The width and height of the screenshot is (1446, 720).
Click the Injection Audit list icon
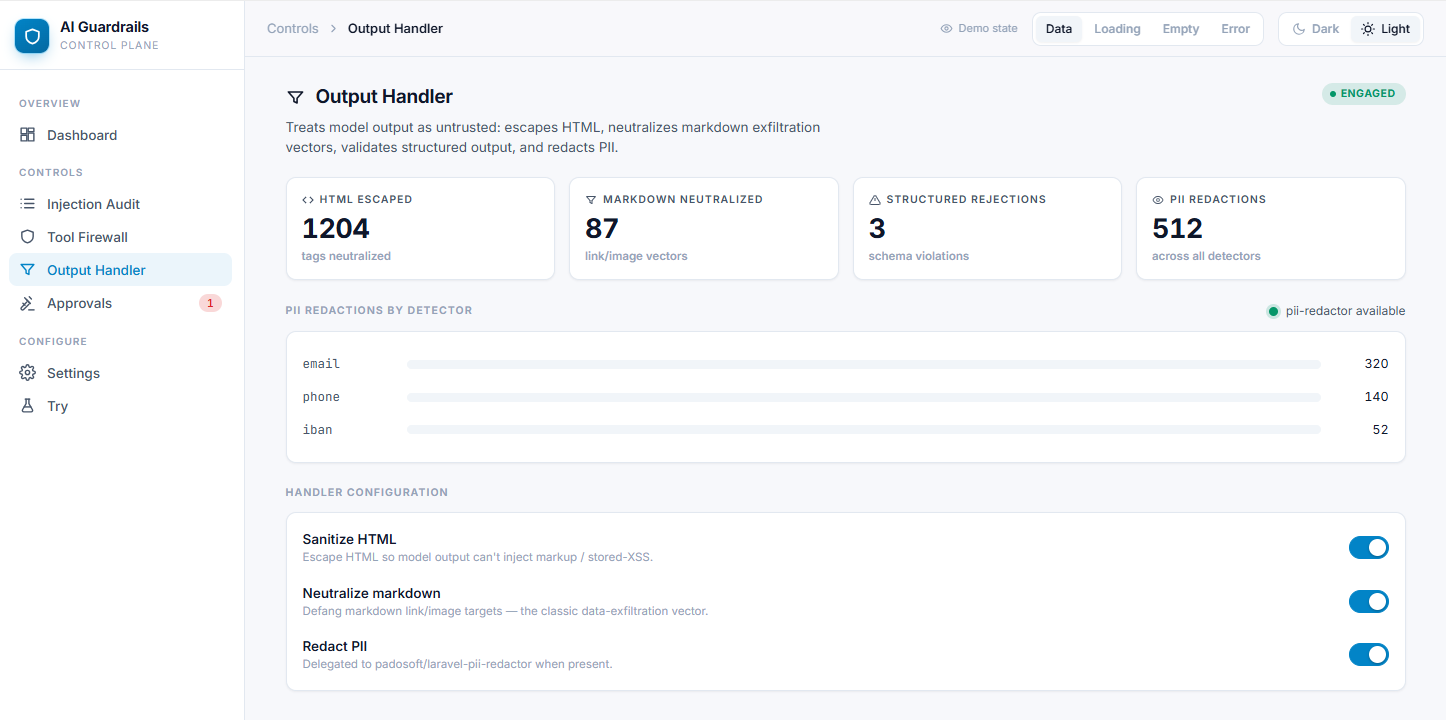click(28, 204)
